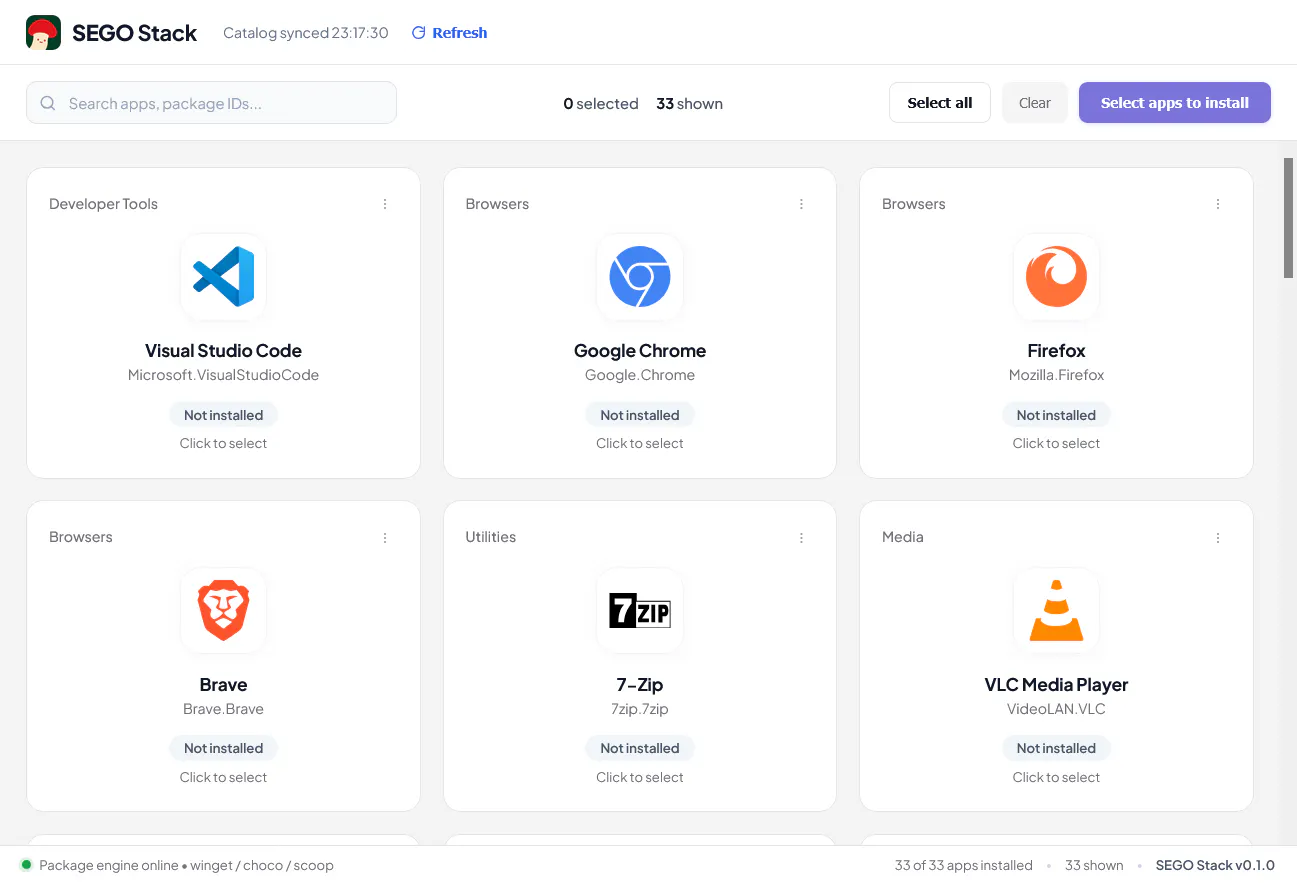This screenshot has width=1297, height=883.
Task: Click SEGO Stack v0.1.0 version label
Action: coord(1215,865)
